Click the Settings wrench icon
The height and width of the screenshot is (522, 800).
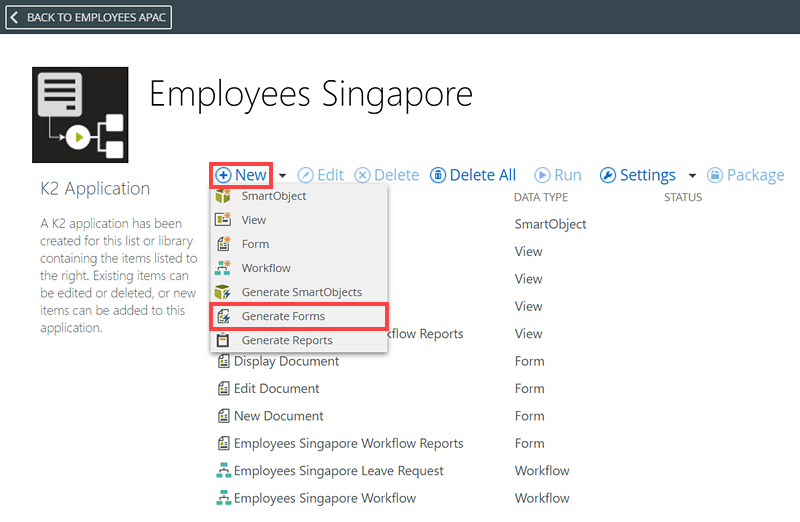coord(608,175)
